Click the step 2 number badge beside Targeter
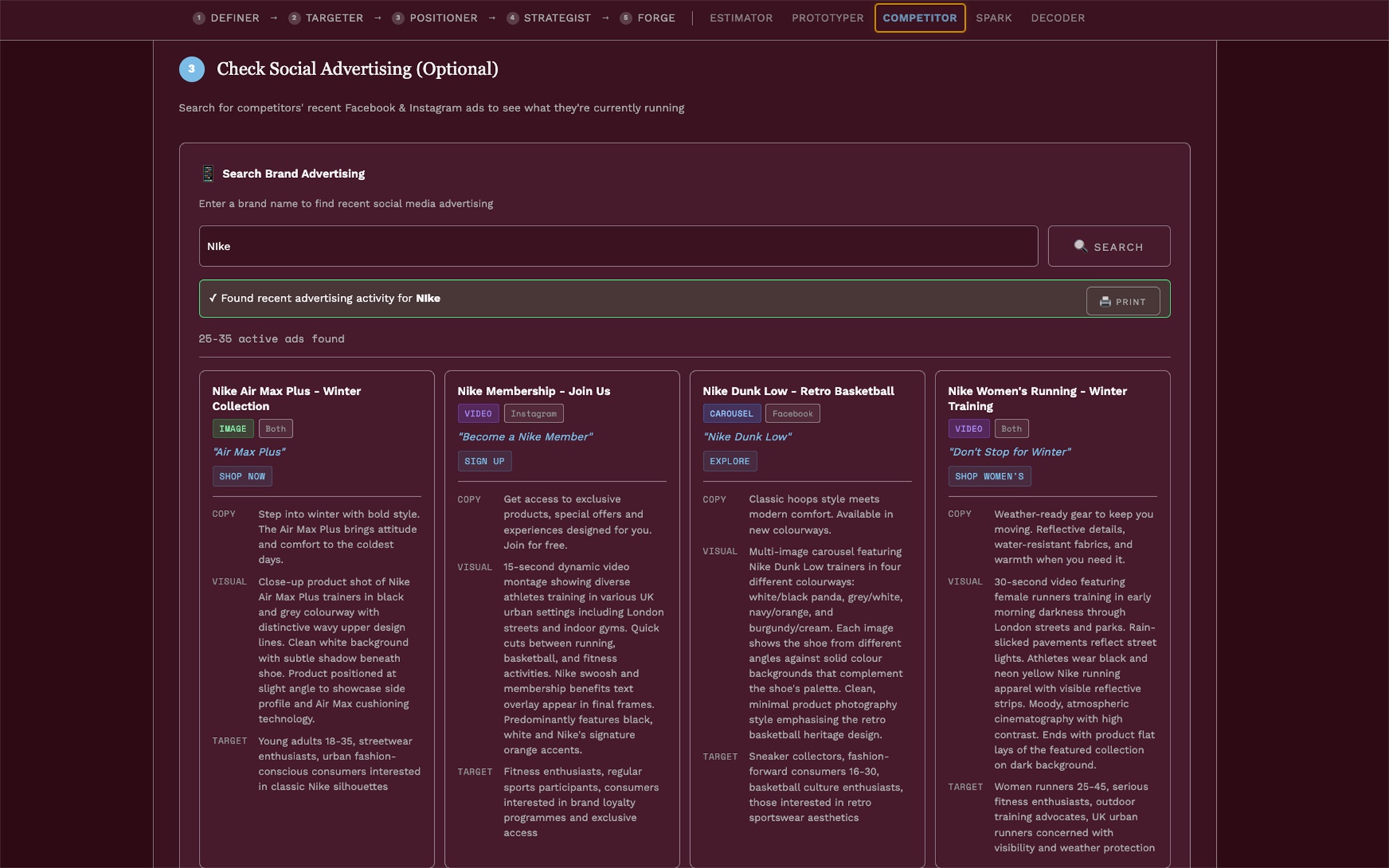 click(x=294, y=18)
